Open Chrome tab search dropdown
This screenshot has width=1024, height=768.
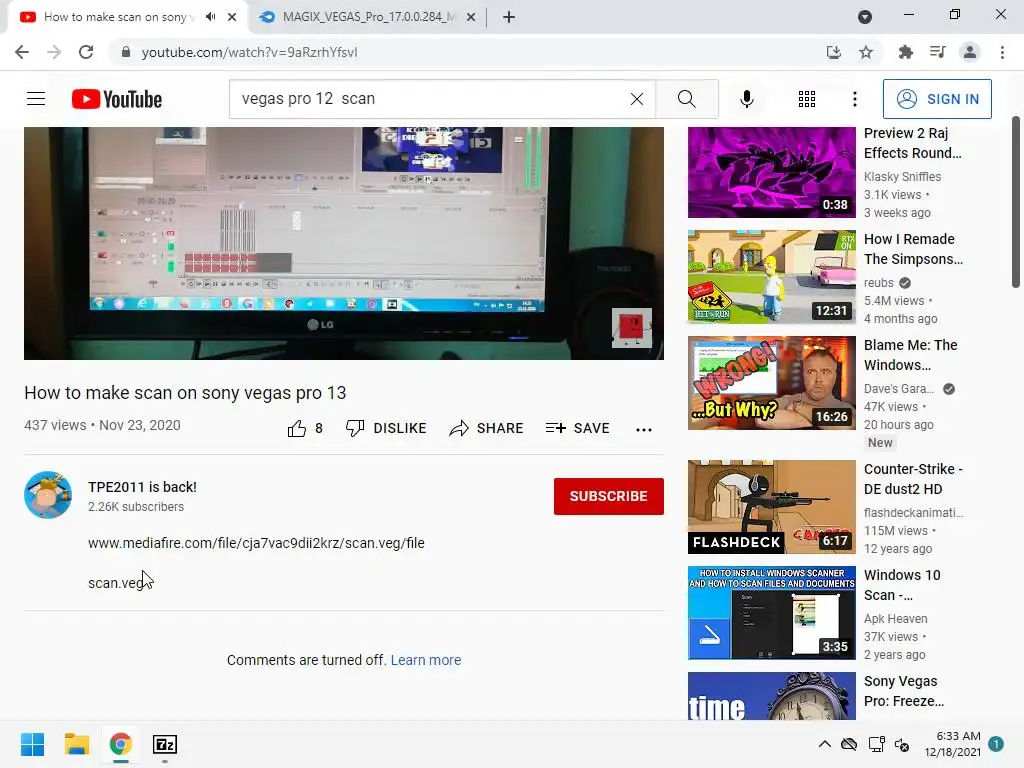[x=865, y=17]
